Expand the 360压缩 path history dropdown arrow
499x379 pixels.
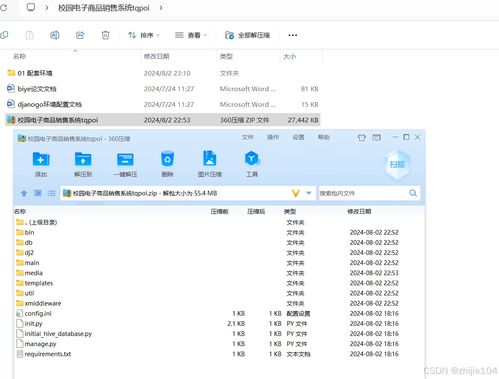[309, 193]
